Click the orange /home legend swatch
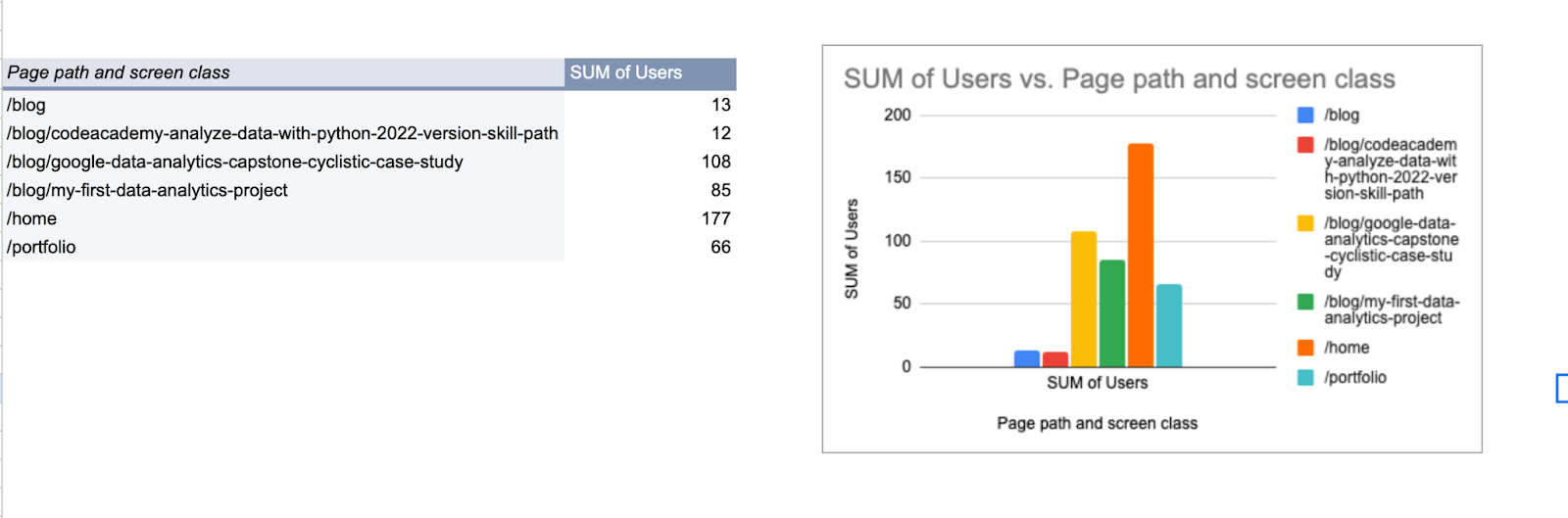 (x=1305, y=348)
